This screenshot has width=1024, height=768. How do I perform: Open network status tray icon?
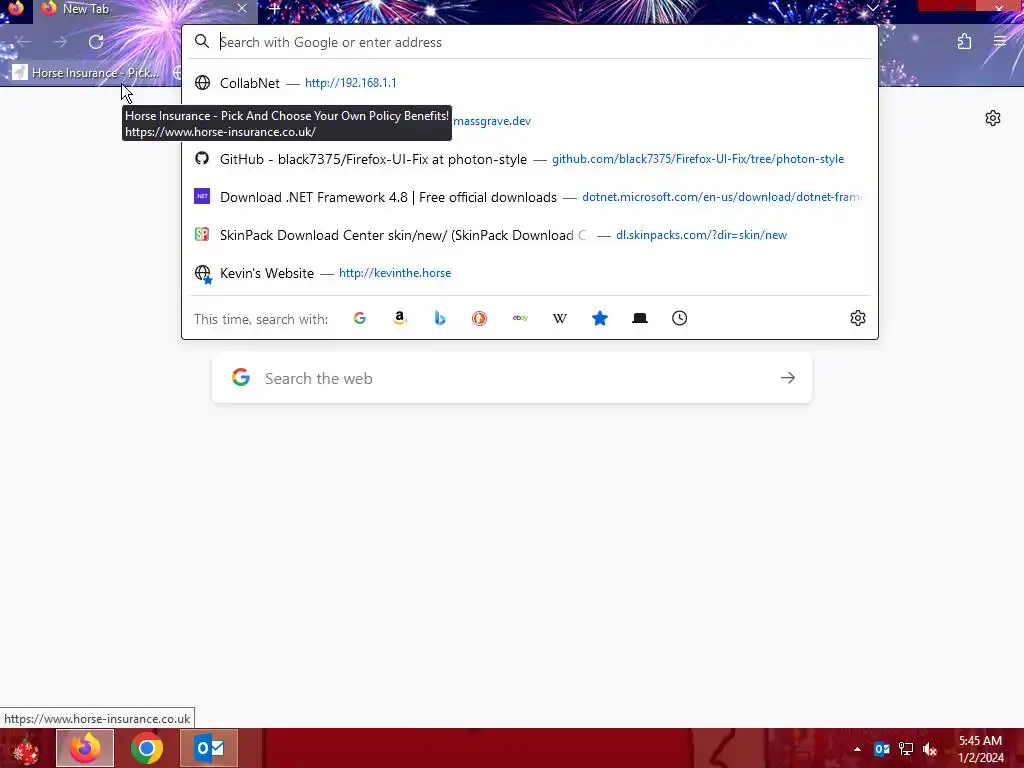click(906, 749)
